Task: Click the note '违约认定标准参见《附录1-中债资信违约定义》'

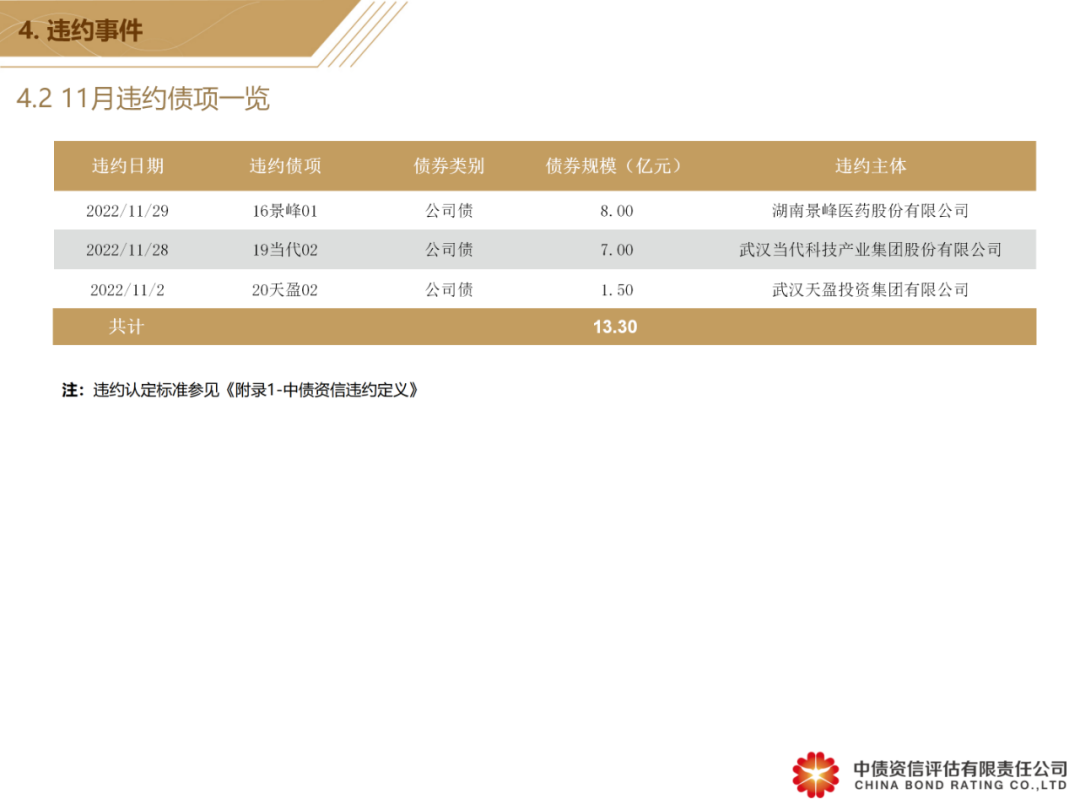Action: pyautogui.click(x=256, y=391)
